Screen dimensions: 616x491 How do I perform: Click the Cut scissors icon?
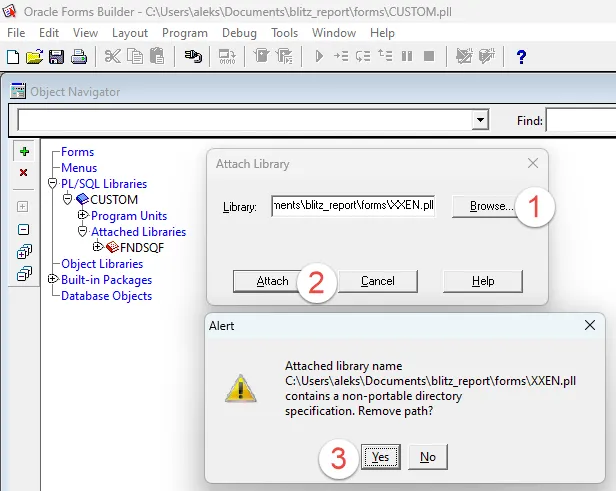click(112, 57)
